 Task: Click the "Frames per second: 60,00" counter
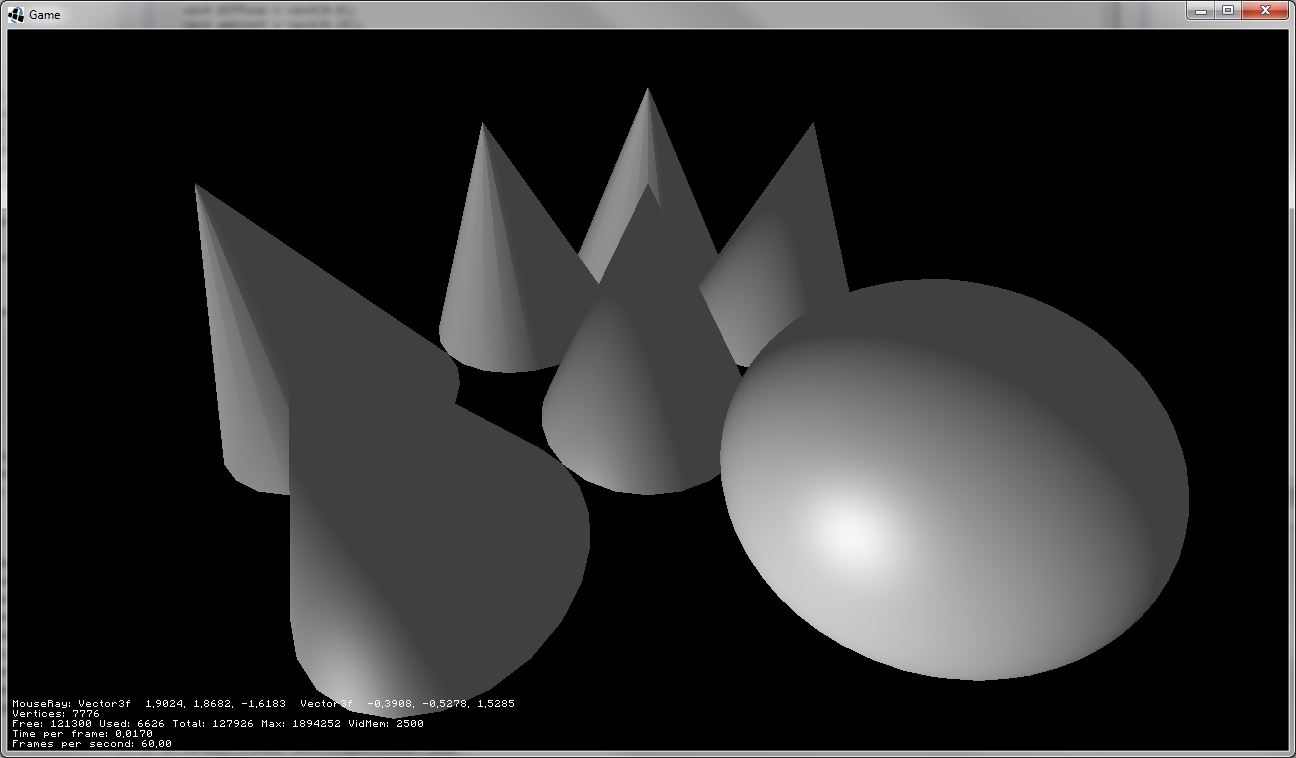(x=92, y=743)
